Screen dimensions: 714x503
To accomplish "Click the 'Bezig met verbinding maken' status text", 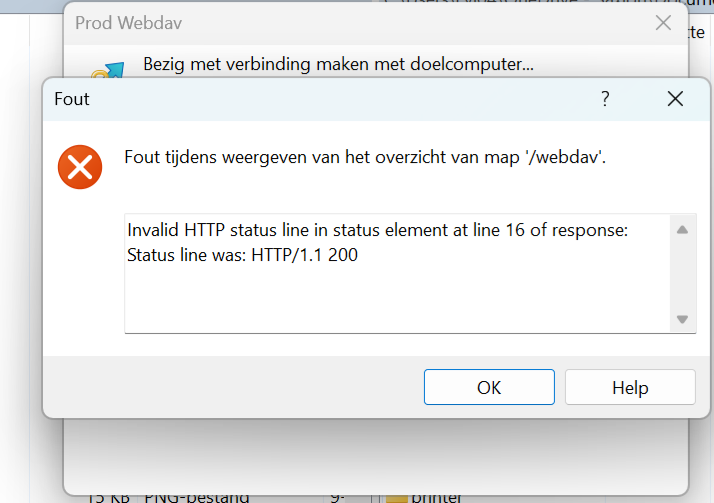I will click(x=338, y=65).
